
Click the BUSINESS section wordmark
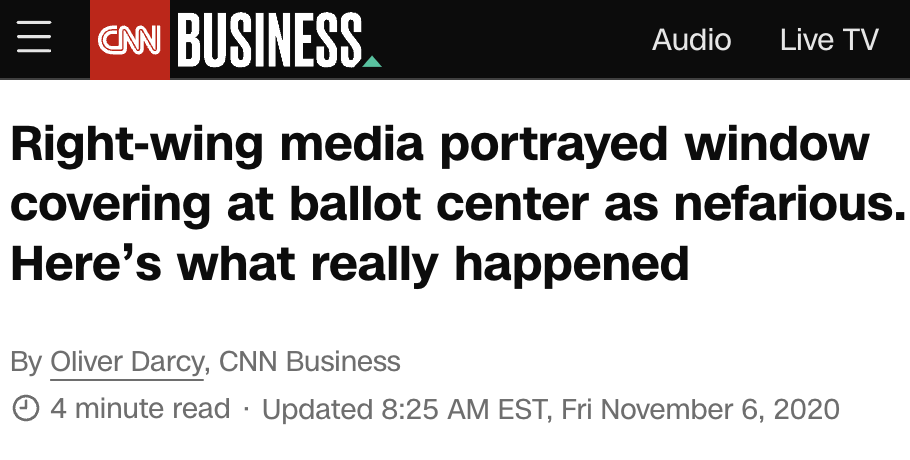point(269,40)
